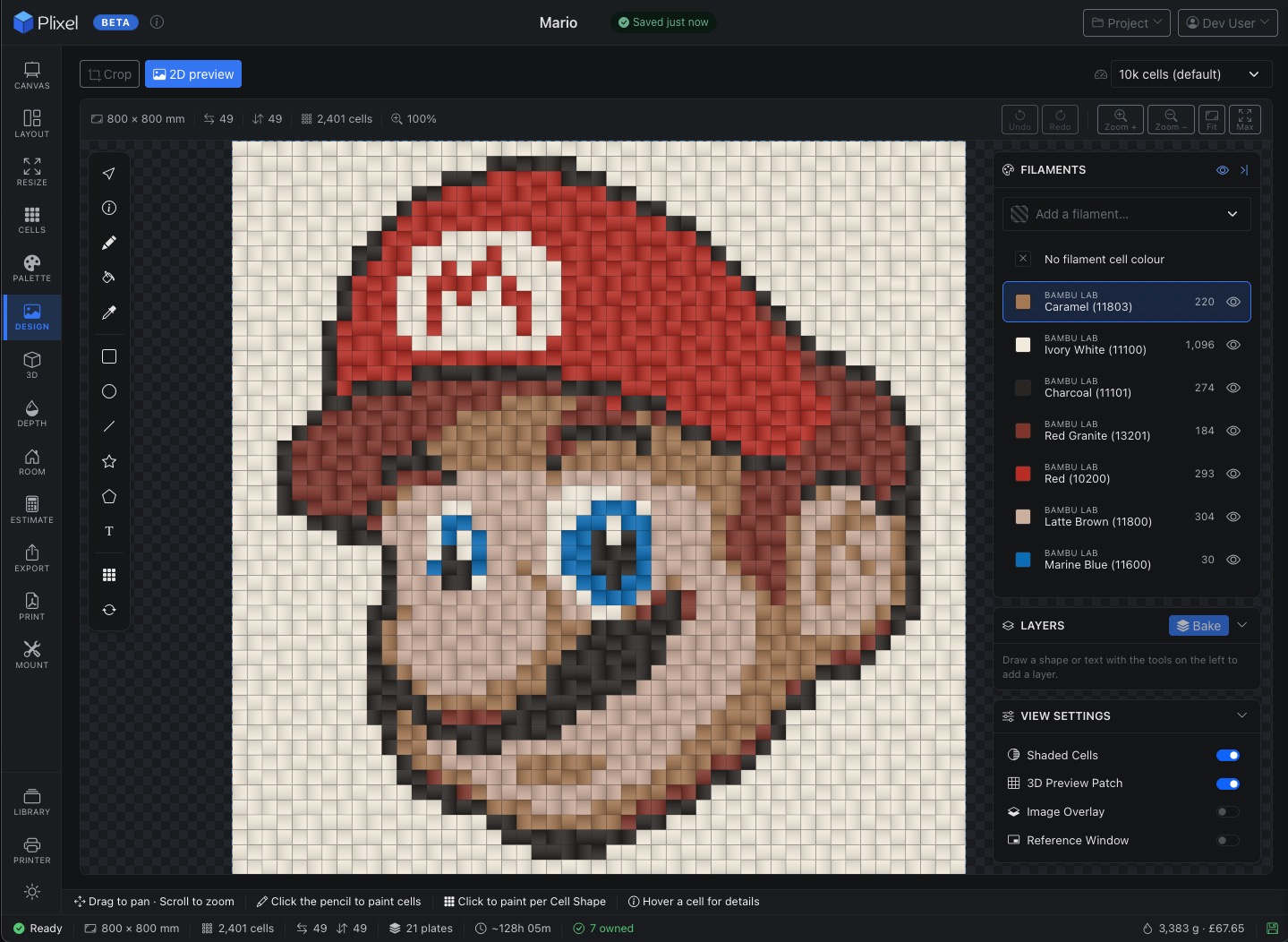Select the rectangle shape tool

pyautogui.click(x=109, y=356)
